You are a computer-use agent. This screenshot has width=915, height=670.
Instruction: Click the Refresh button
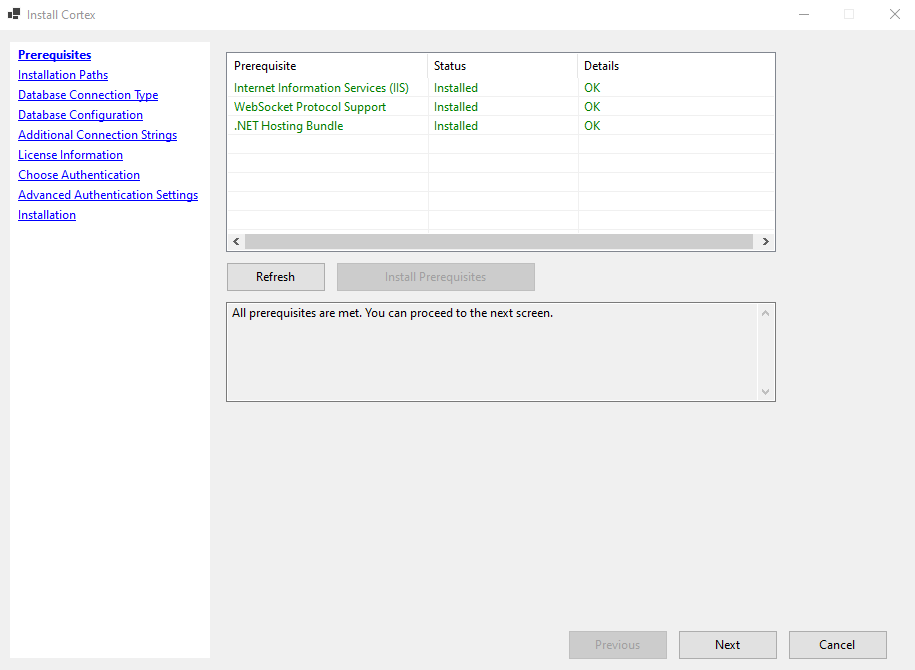click(x=275, y=277)
